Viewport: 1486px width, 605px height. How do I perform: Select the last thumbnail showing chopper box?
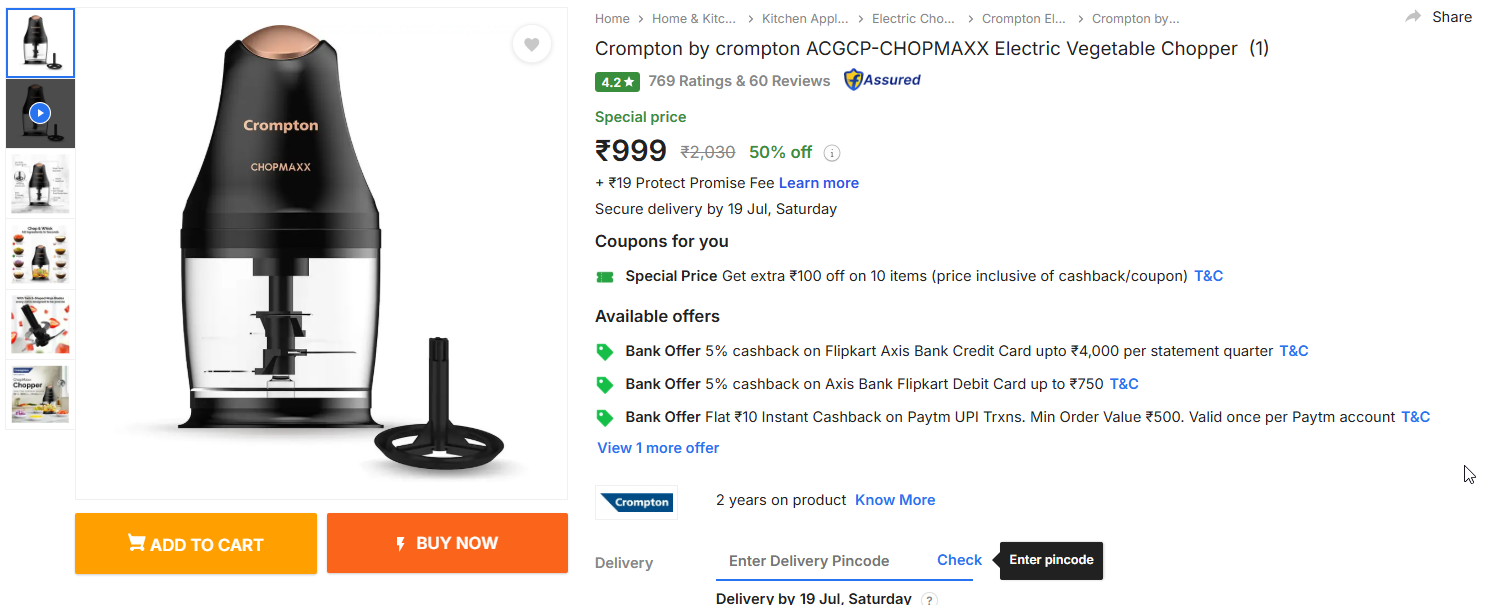(x=40, y=394)
